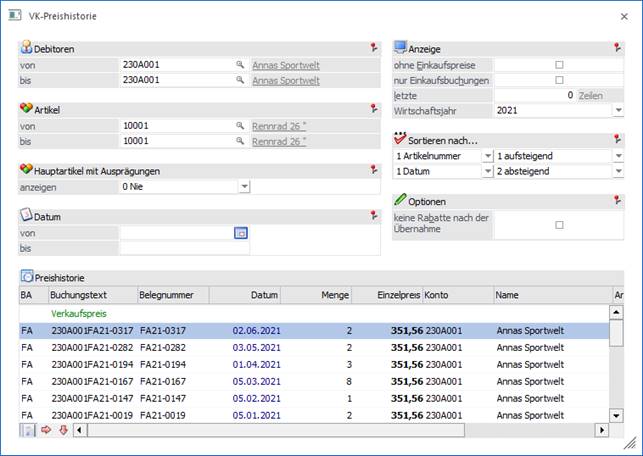
Task: Open the Wirtschaftsjahr 2021 dropdown
Action: click(x=618, y=111)
